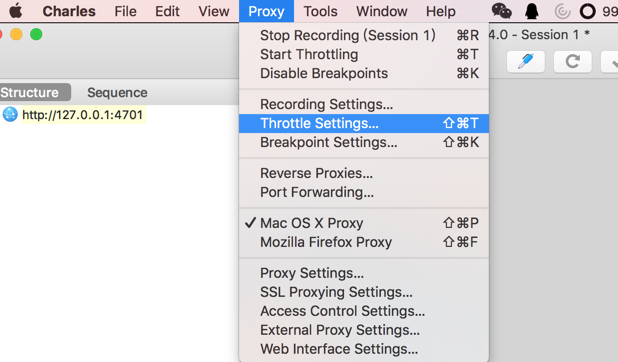Click the pen compose icon in toolbar
The image size is (618, 362).
click(526, 62)
